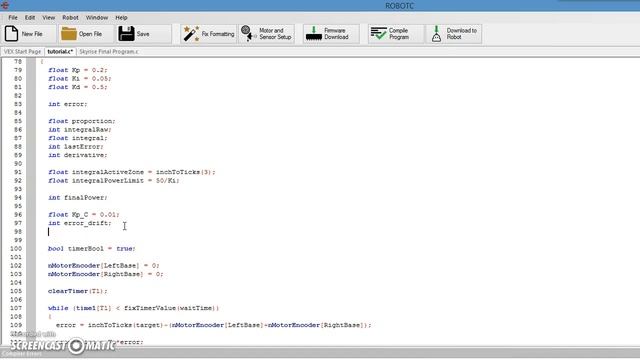This screenshot has width=640, height=360.
Task: Click the Save button label
Action: [143, 34]
